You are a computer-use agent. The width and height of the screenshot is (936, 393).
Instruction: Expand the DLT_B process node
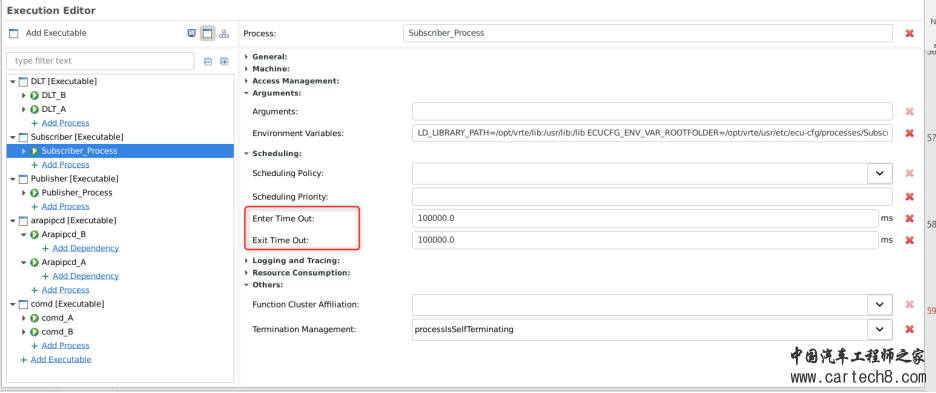[24, 95]
